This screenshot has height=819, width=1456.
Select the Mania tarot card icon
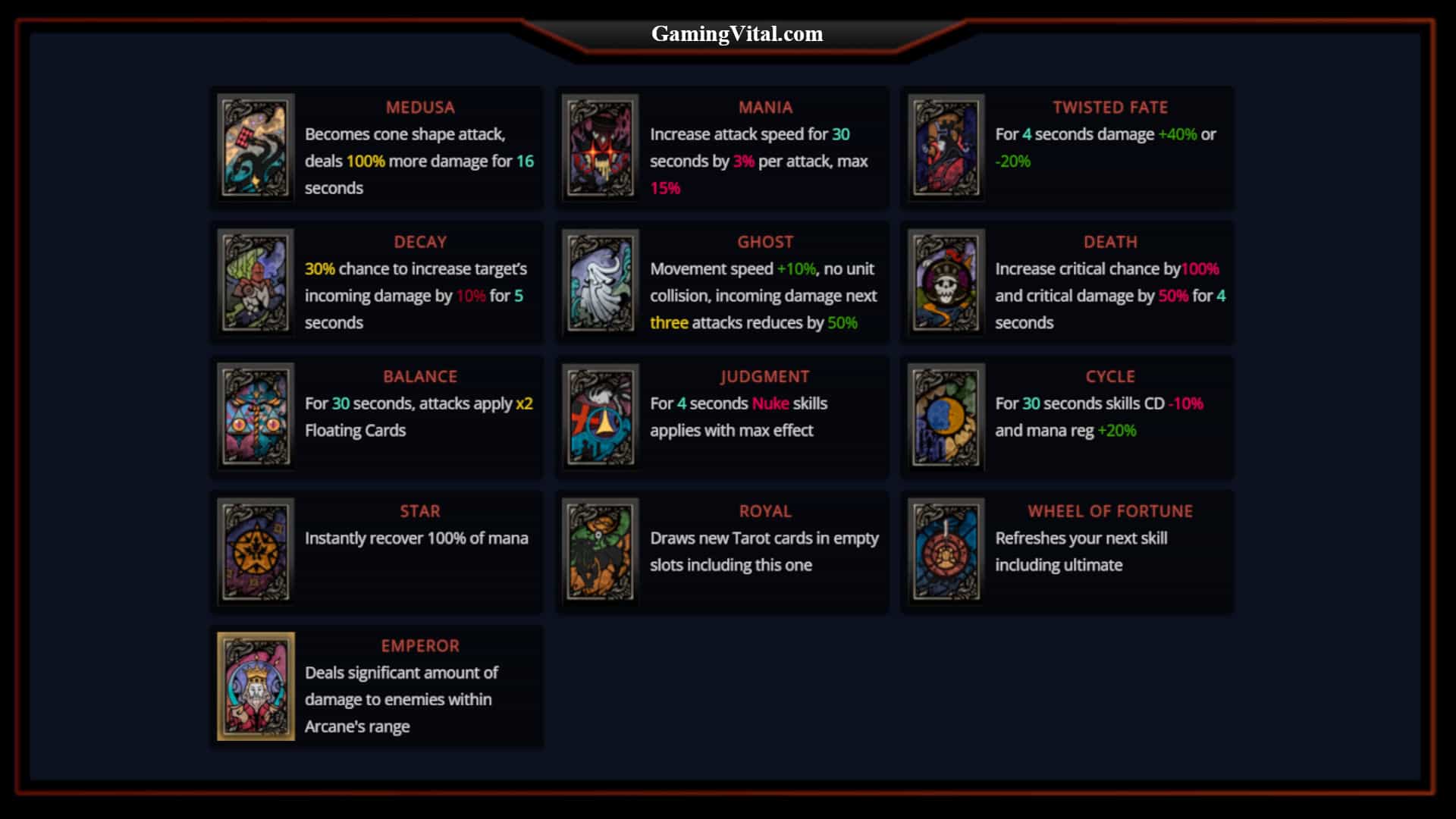(x=600, y=147)
